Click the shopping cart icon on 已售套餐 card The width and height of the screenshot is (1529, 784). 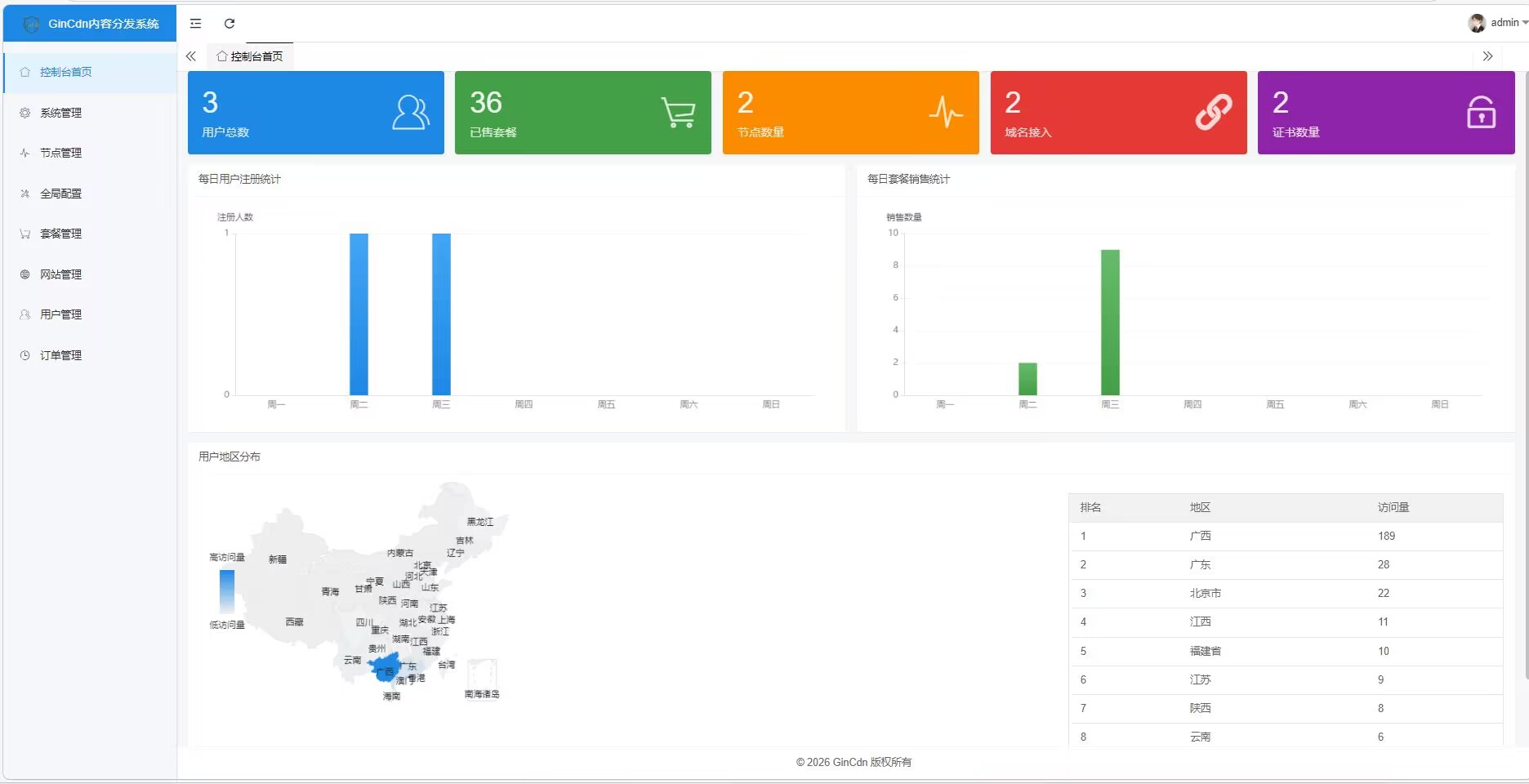click(x=678, y=113)
